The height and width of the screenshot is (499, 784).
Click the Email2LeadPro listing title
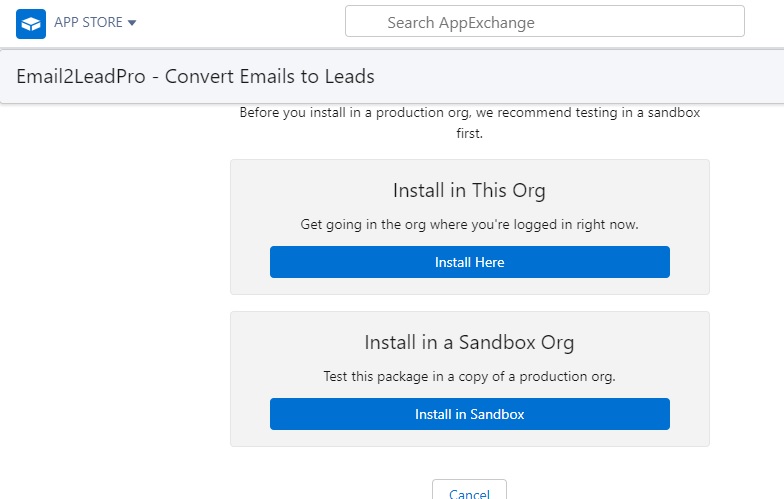point(196,76)
